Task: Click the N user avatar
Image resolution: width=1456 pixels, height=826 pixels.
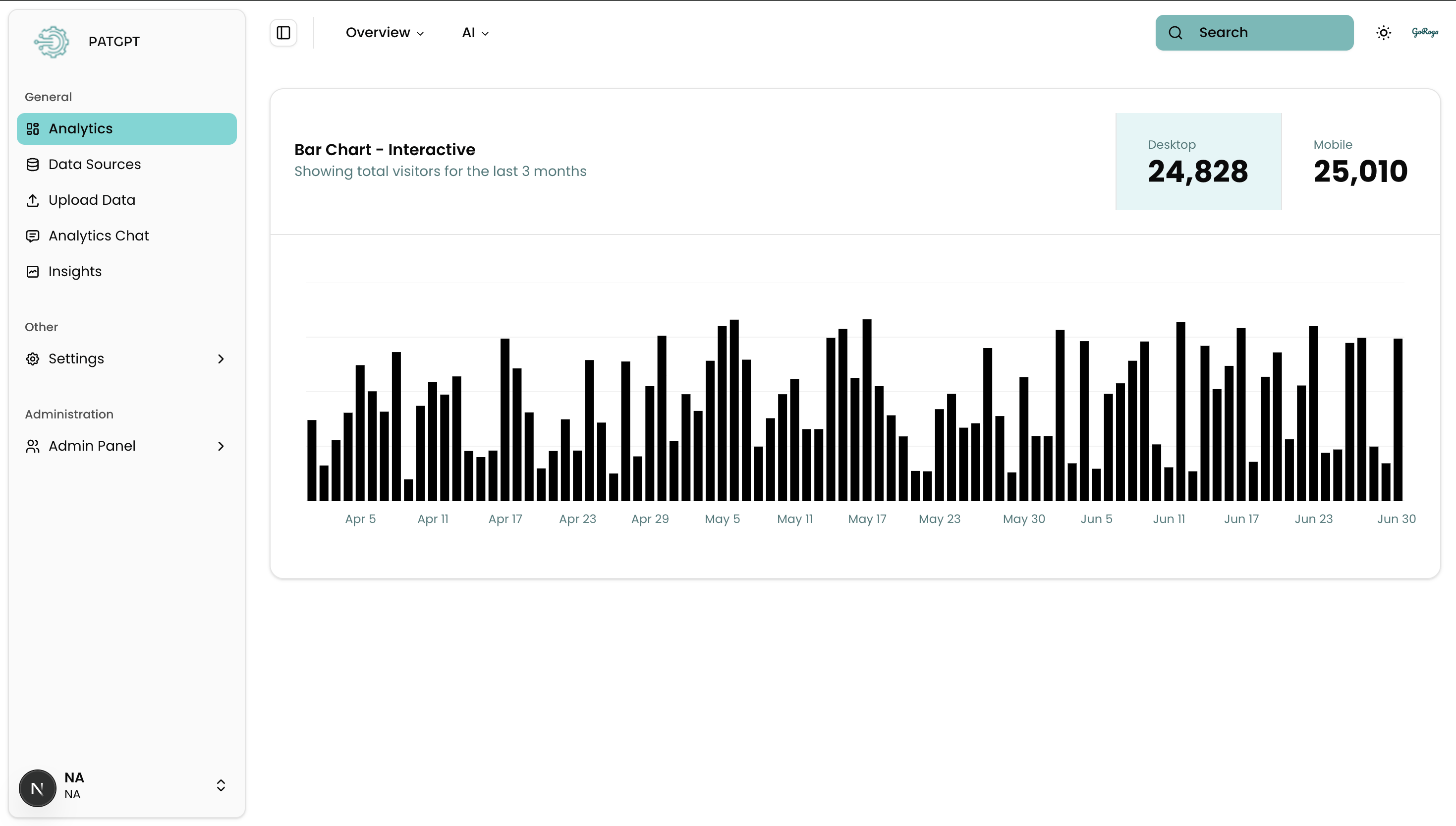Action: 38,788
